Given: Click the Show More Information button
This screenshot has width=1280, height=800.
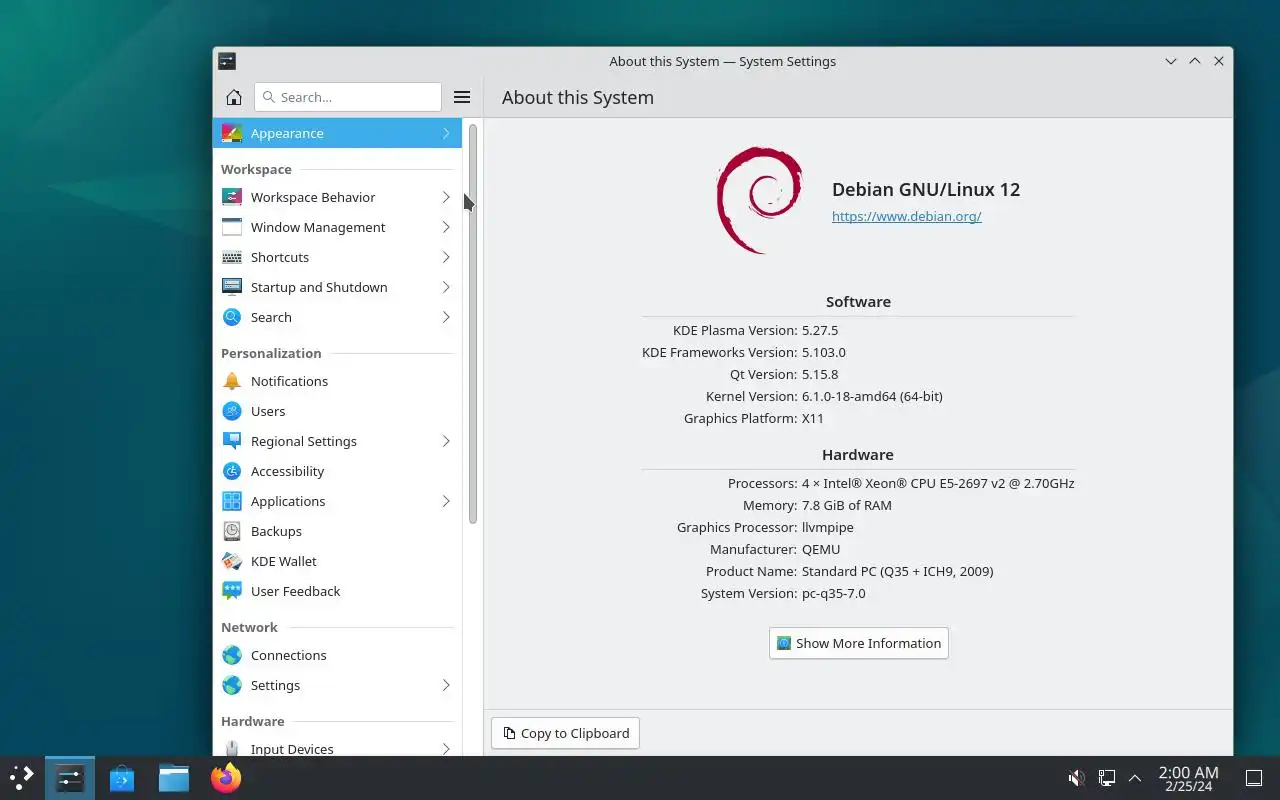Looking at the screenshot, I should [859, 643].
